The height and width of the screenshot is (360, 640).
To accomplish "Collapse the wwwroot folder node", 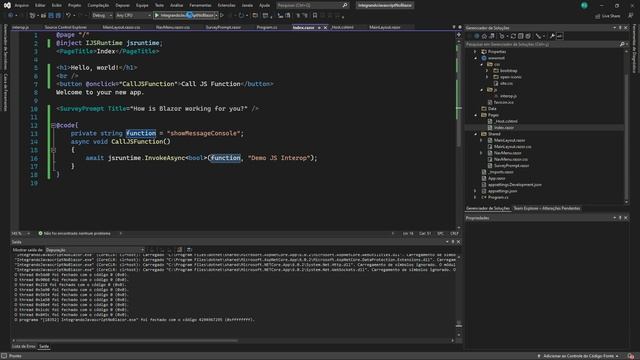I will coord(475,58).
